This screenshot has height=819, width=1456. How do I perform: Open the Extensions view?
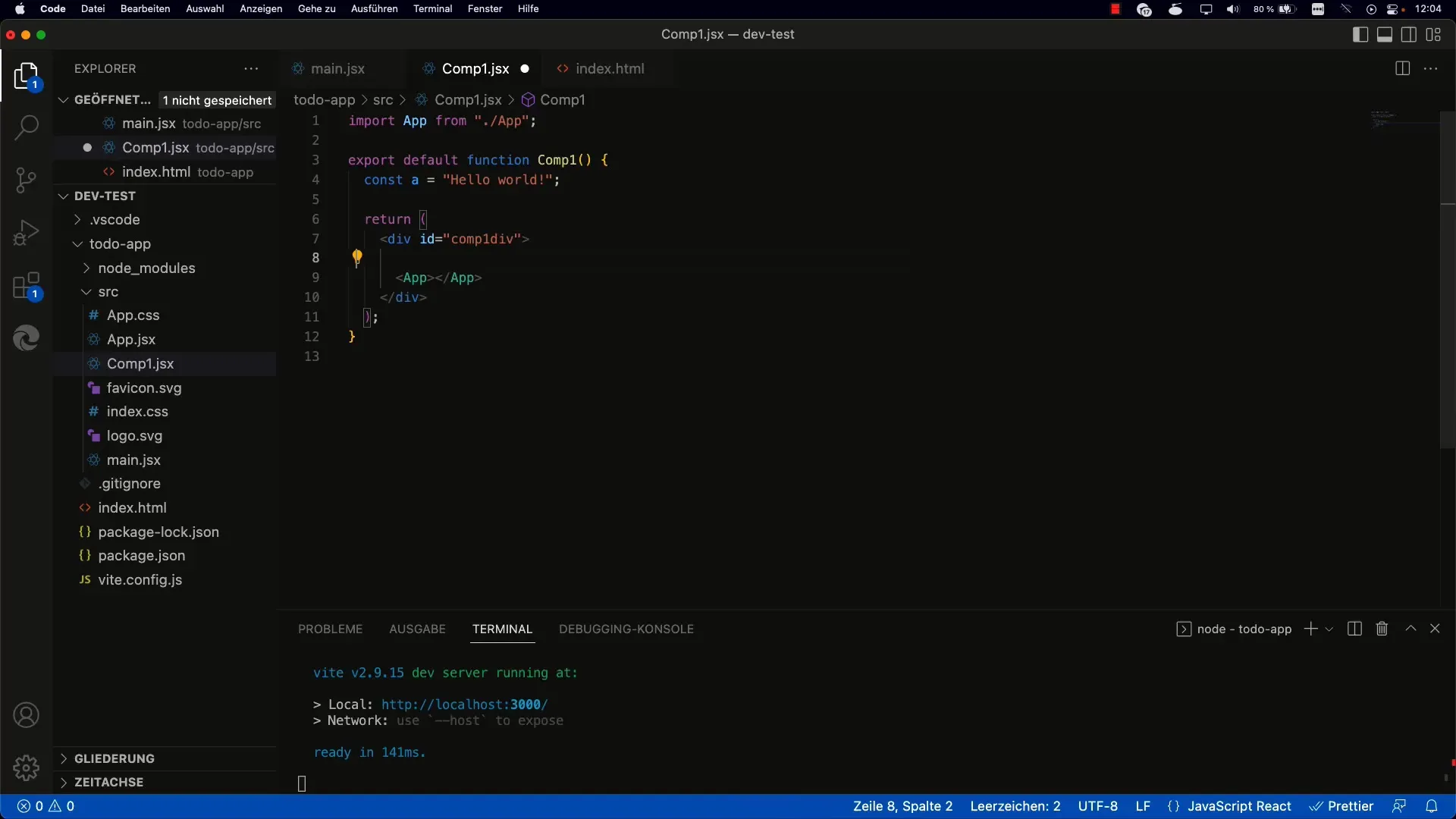[27, 287]
